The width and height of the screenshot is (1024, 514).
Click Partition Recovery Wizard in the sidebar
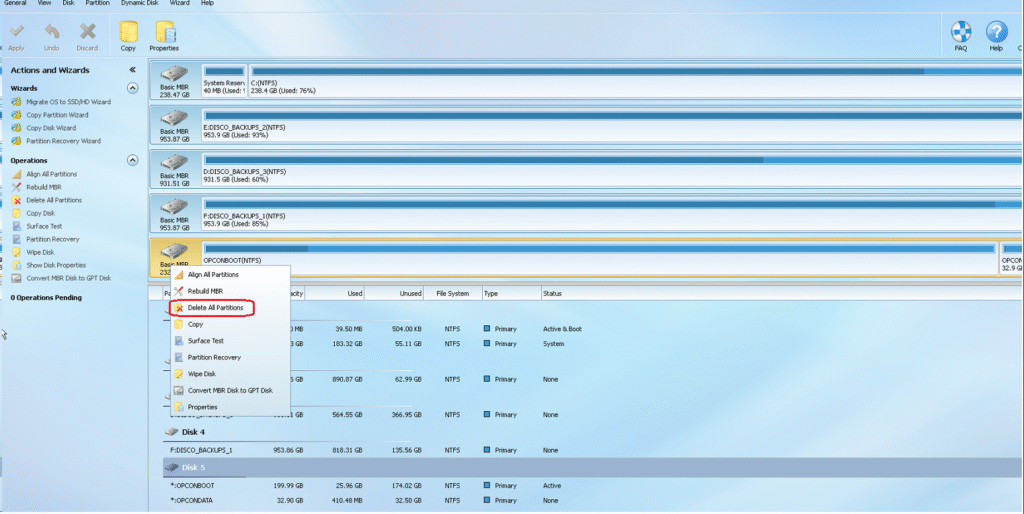tap(63, 141)
